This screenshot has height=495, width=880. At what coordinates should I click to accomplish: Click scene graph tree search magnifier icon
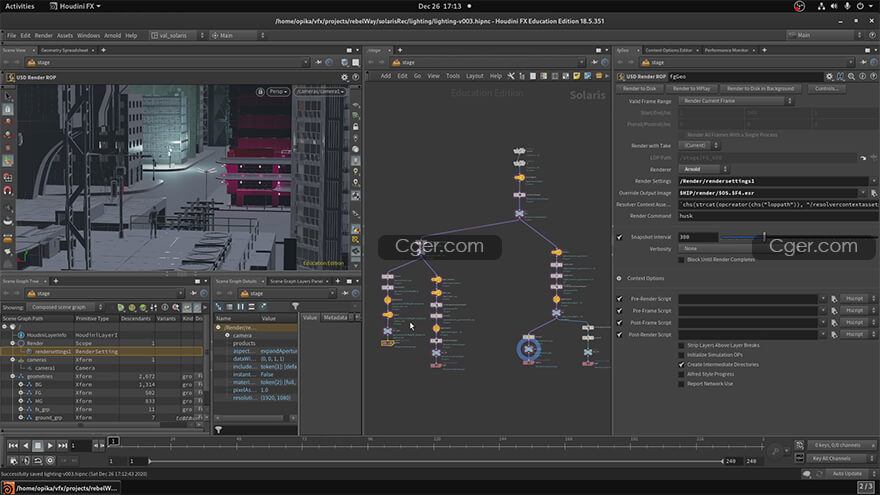[176, 307]
